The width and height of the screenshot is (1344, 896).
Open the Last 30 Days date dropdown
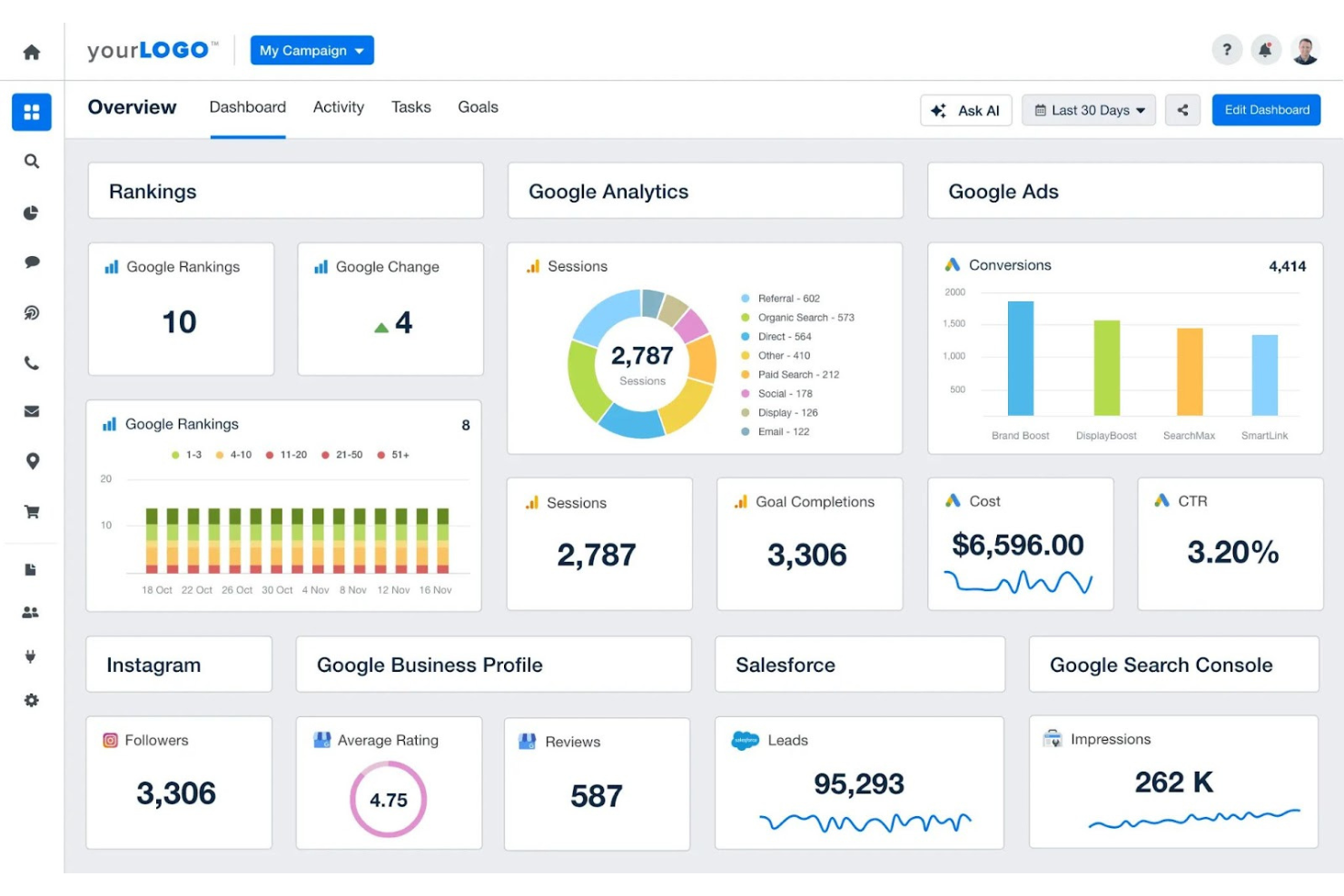tap(1090, 110)
